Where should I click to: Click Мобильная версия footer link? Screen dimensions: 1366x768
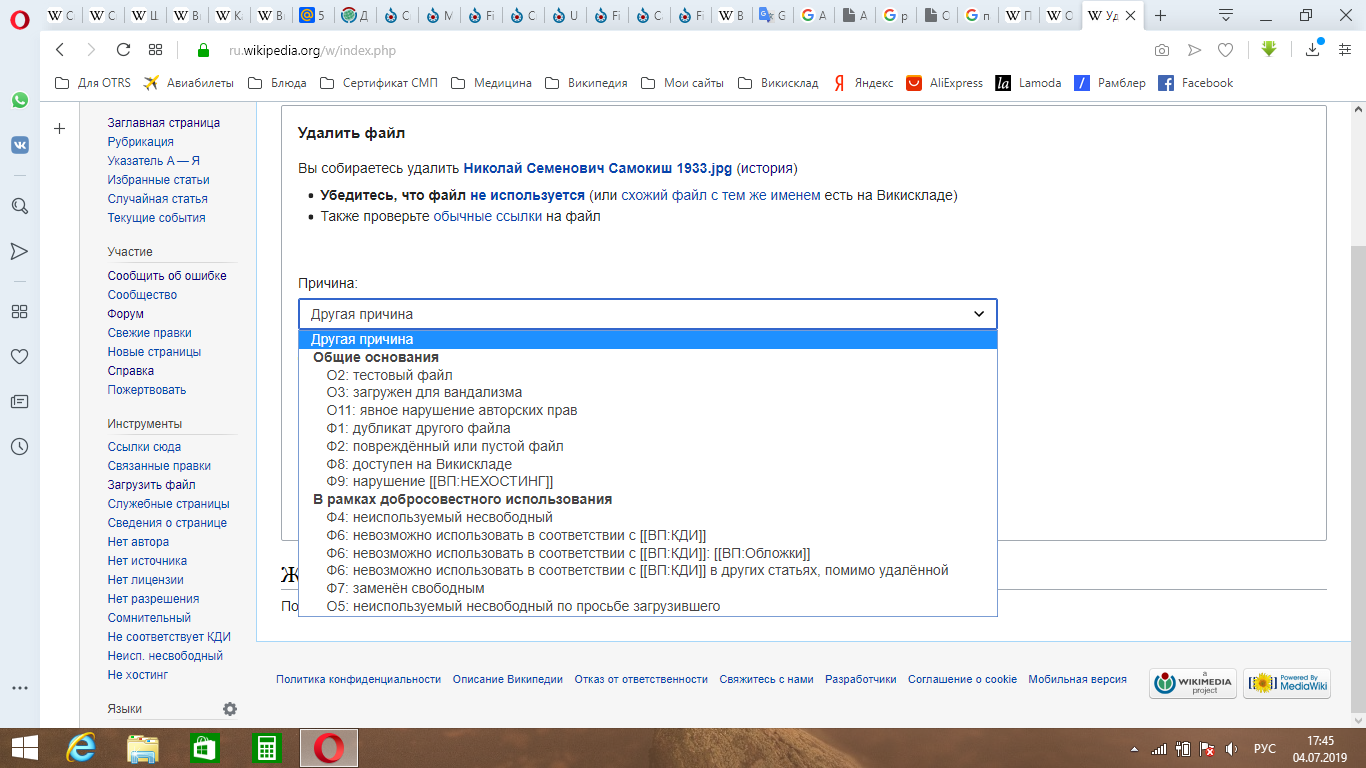coord(1077,679)
